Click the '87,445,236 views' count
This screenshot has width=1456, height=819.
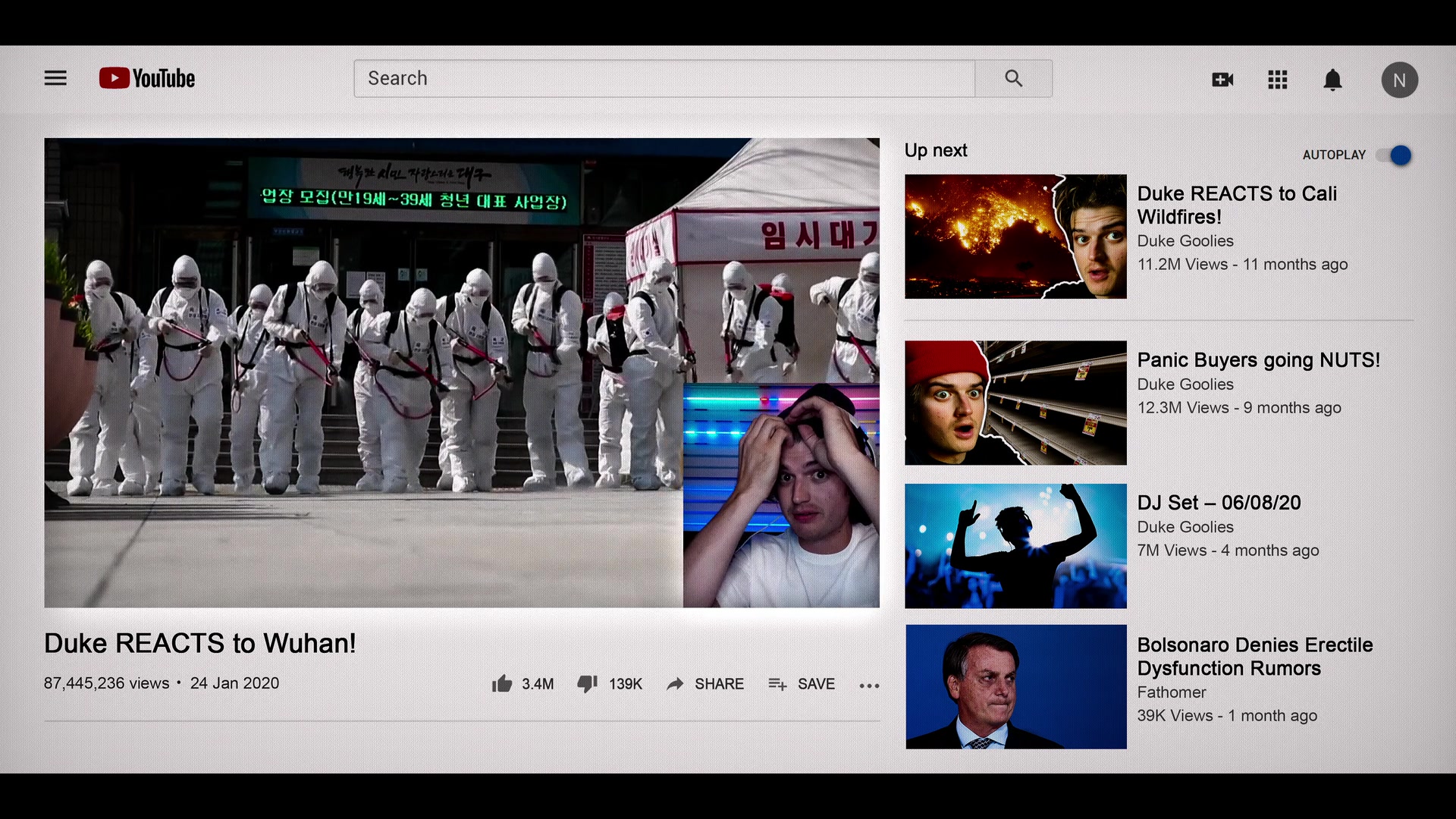107,683
